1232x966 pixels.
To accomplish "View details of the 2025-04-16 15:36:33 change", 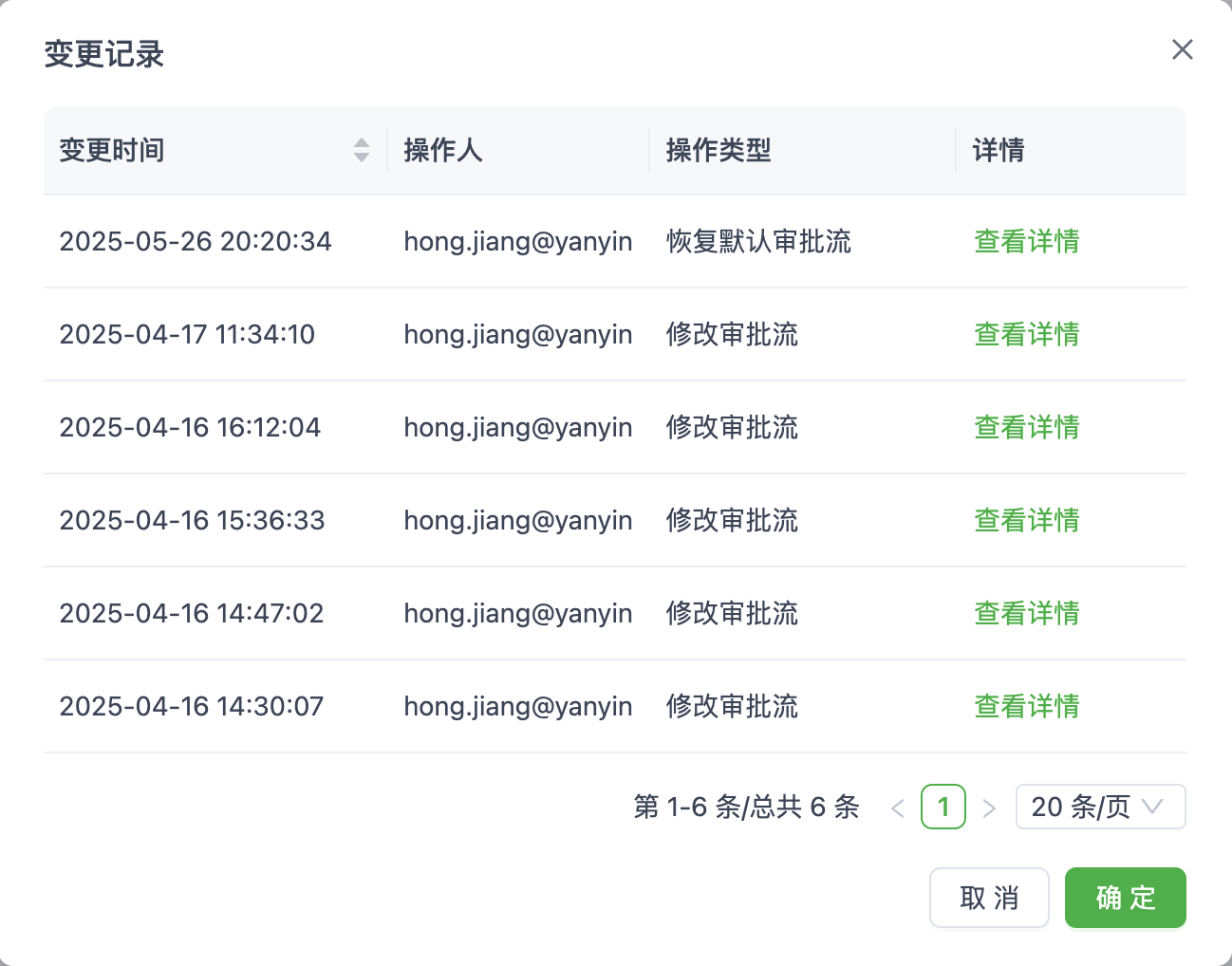I will tap(1026, 521).
